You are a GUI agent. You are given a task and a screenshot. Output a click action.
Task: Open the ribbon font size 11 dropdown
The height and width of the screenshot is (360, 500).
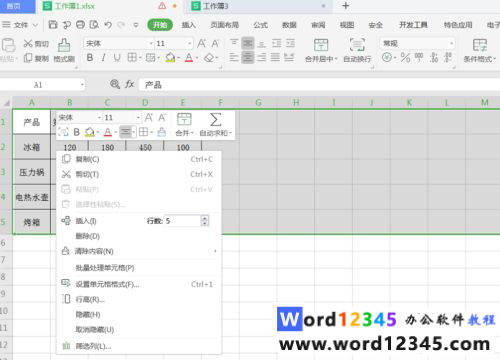(190, 44)
